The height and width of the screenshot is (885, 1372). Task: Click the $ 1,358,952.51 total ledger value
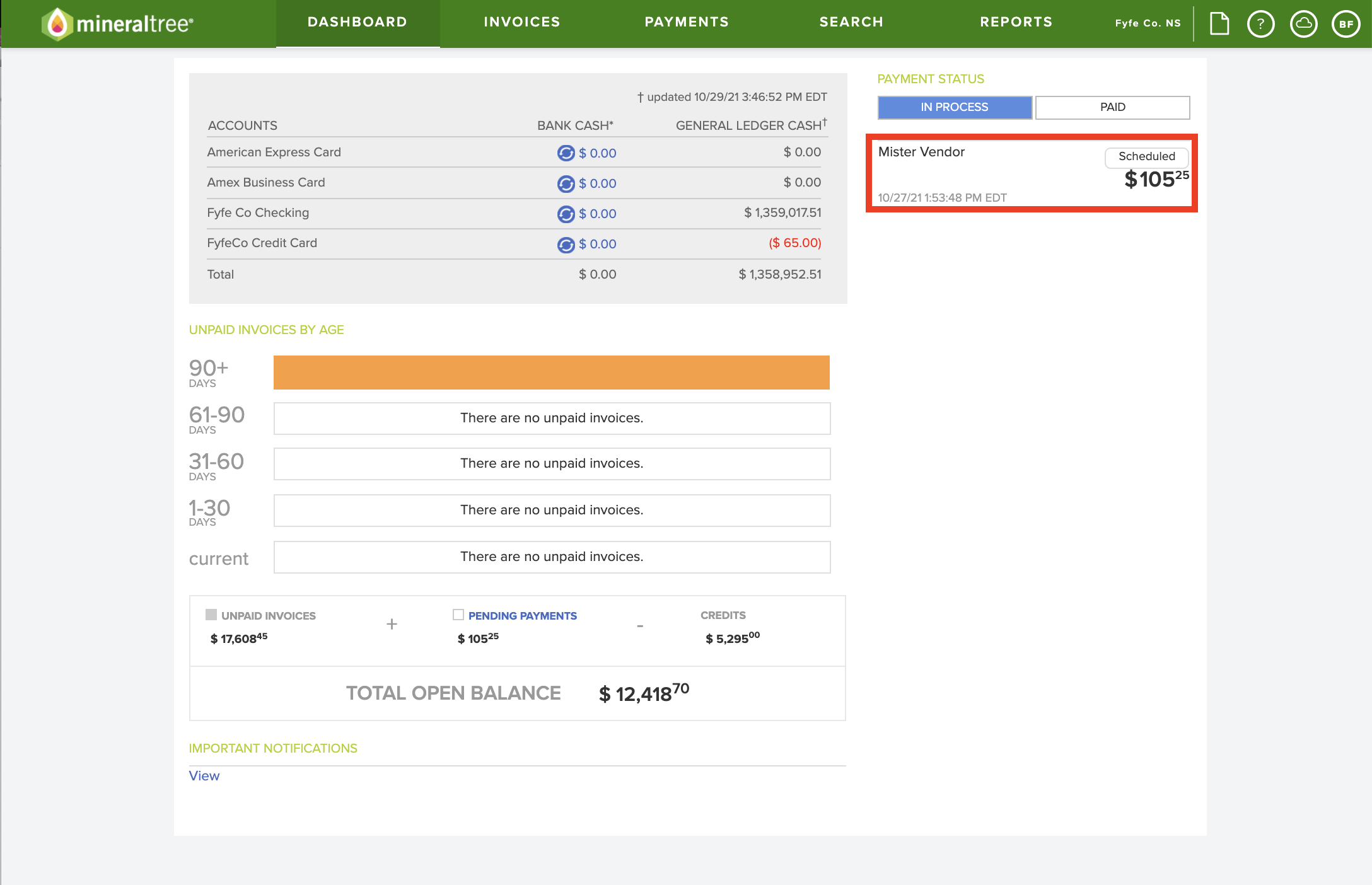coord(780,274)
